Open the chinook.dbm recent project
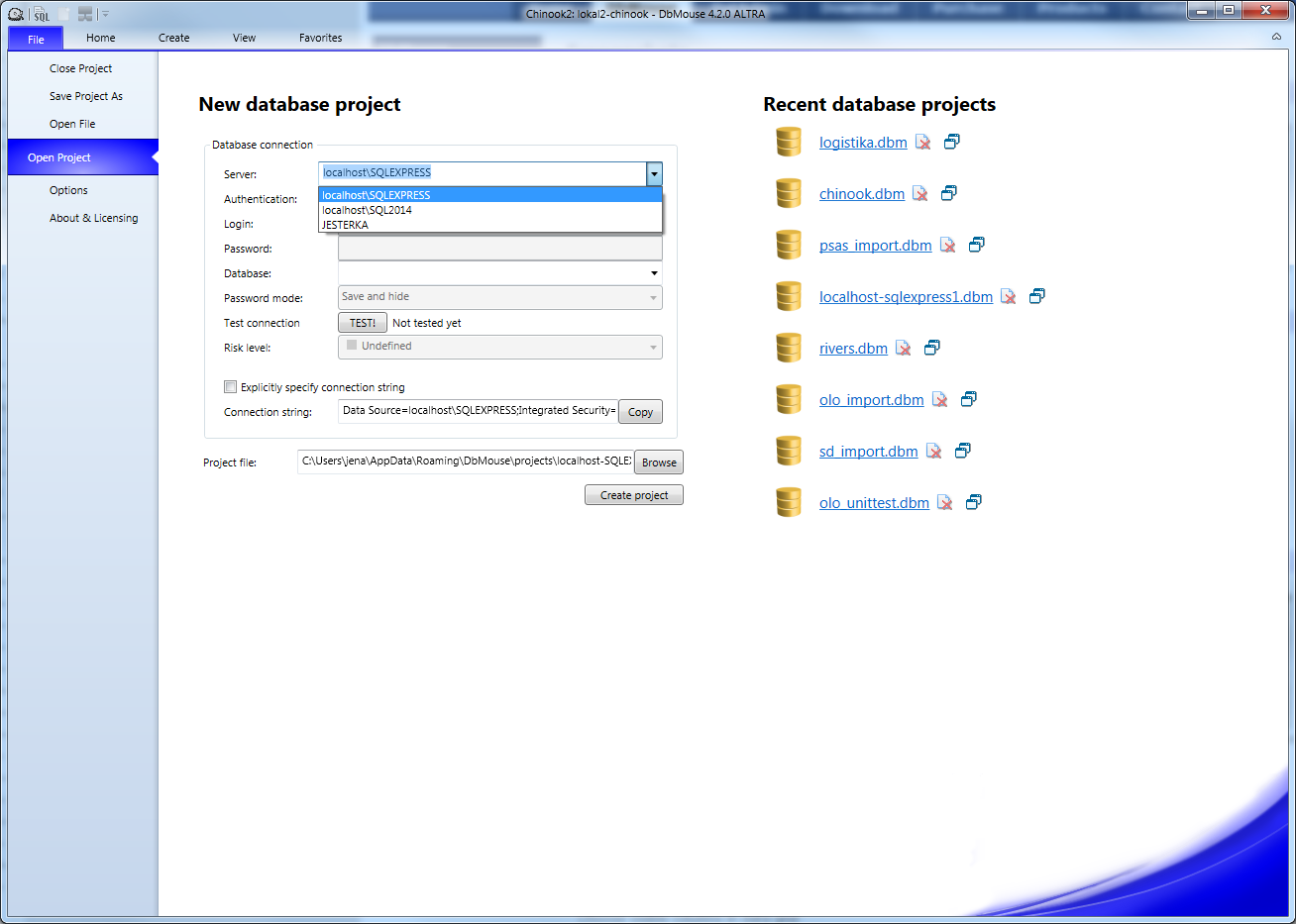 pos(862,194)
